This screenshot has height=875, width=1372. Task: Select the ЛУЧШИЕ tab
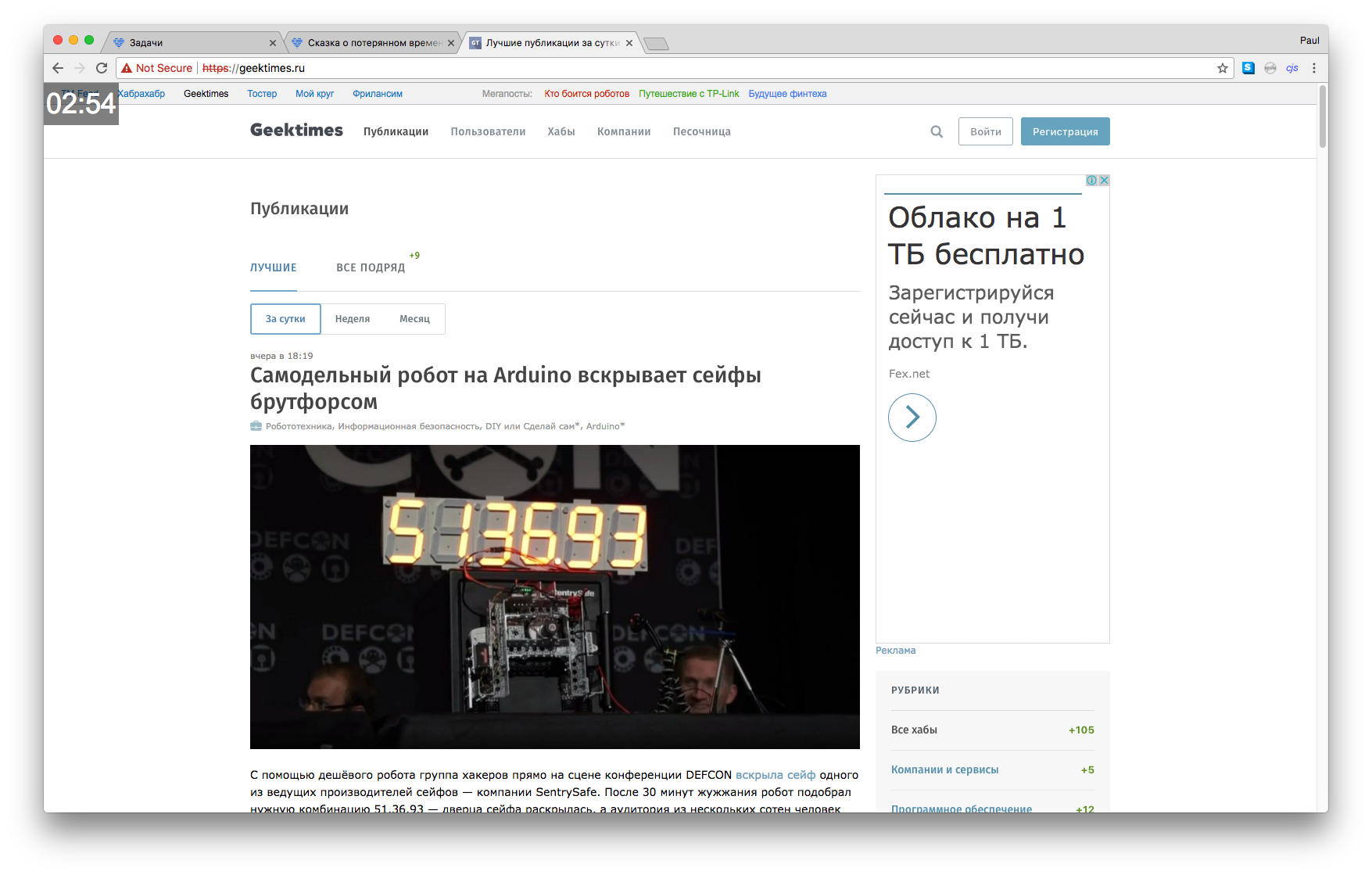click(274, 267)
